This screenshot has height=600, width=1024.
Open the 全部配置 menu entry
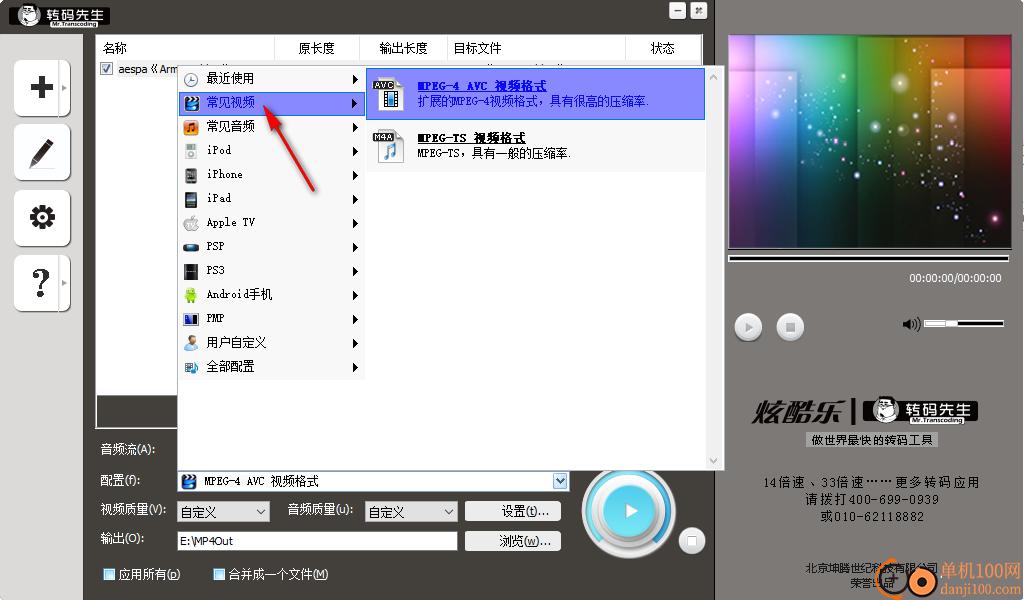(x=271, y=367)
